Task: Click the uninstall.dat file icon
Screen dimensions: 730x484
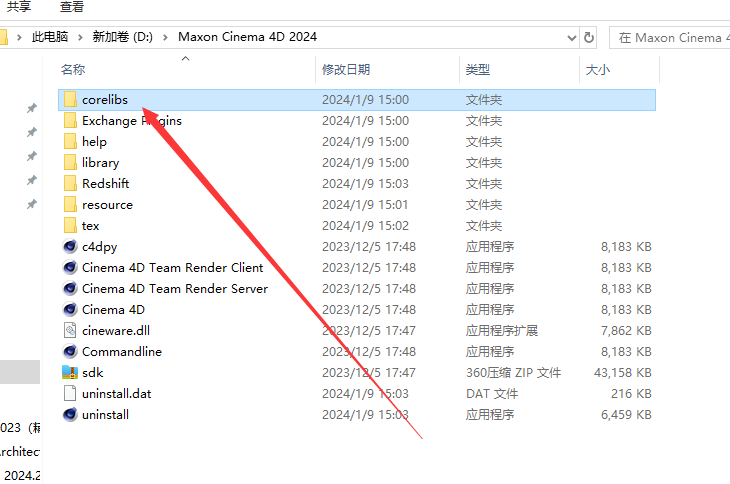Action: tap(70, 394)
